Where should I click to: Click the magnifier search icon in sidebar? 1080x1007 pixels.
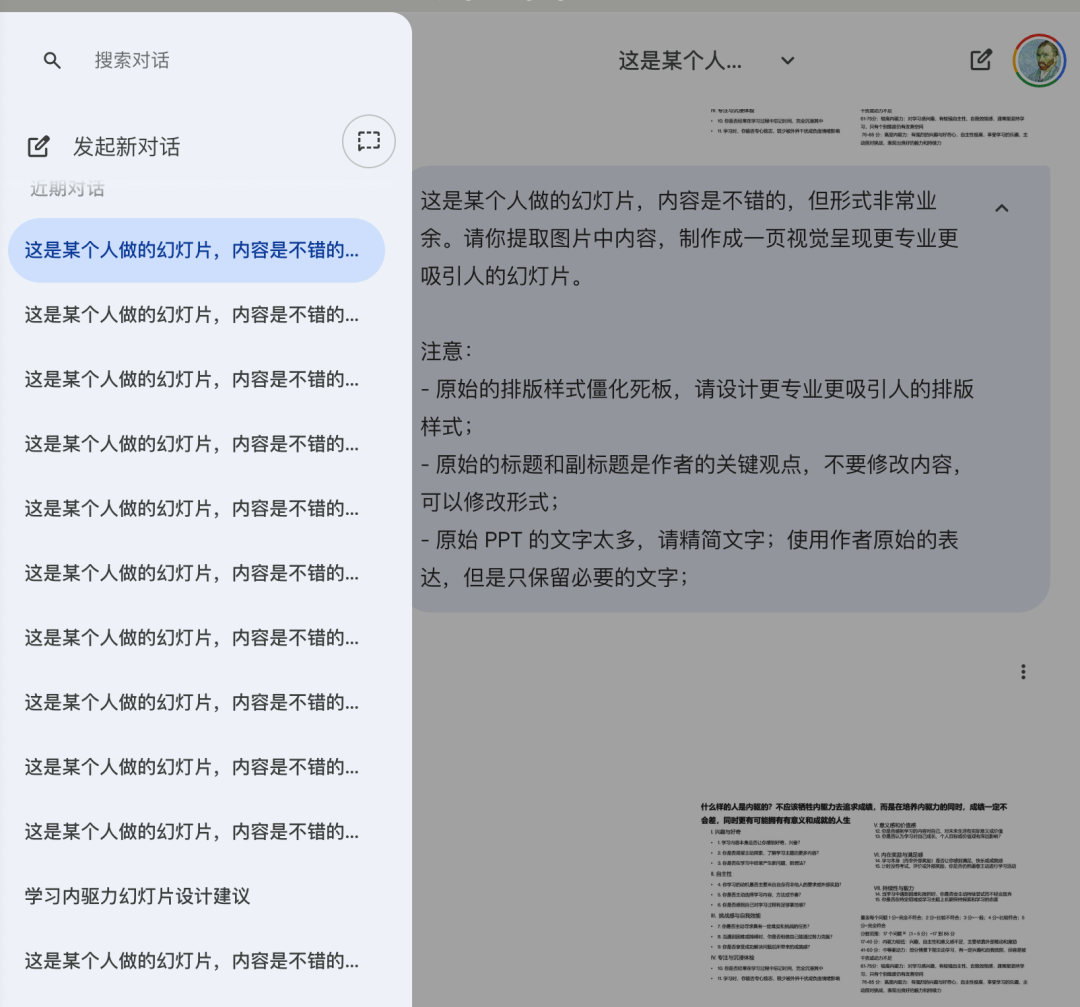tap(52, 61)
